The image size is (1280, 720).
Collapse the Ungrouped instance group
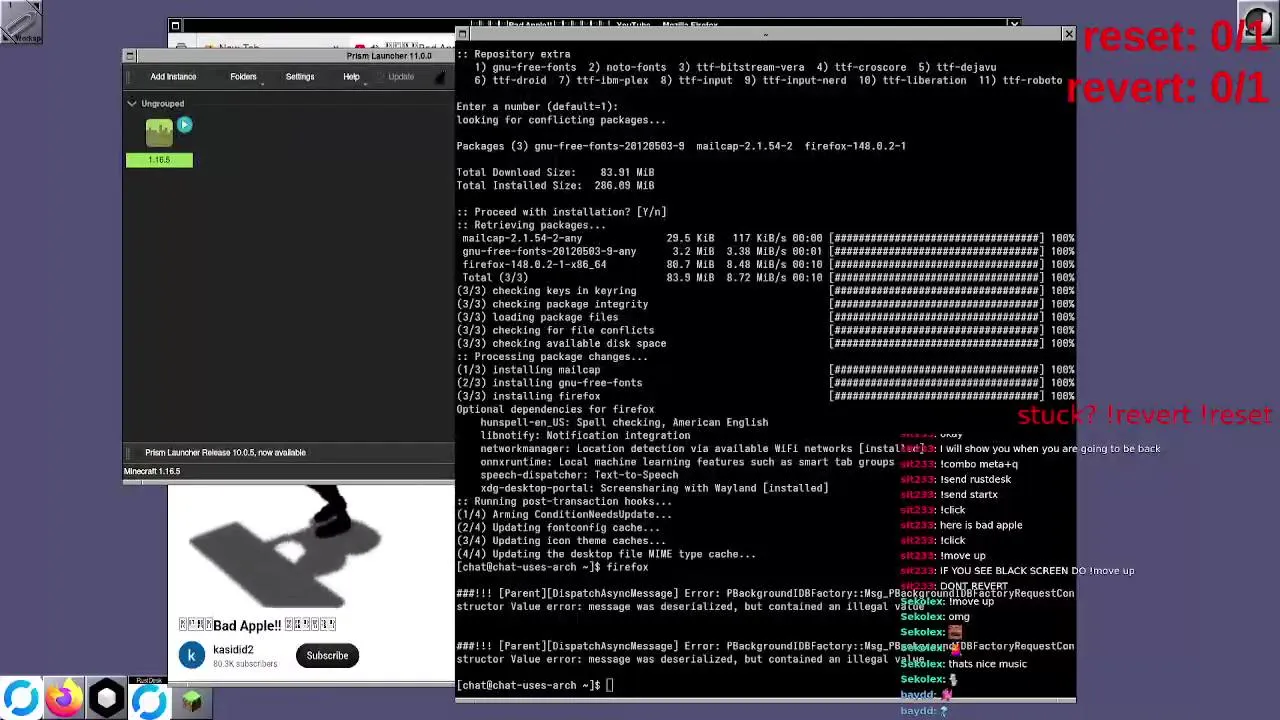coord(132,103)
